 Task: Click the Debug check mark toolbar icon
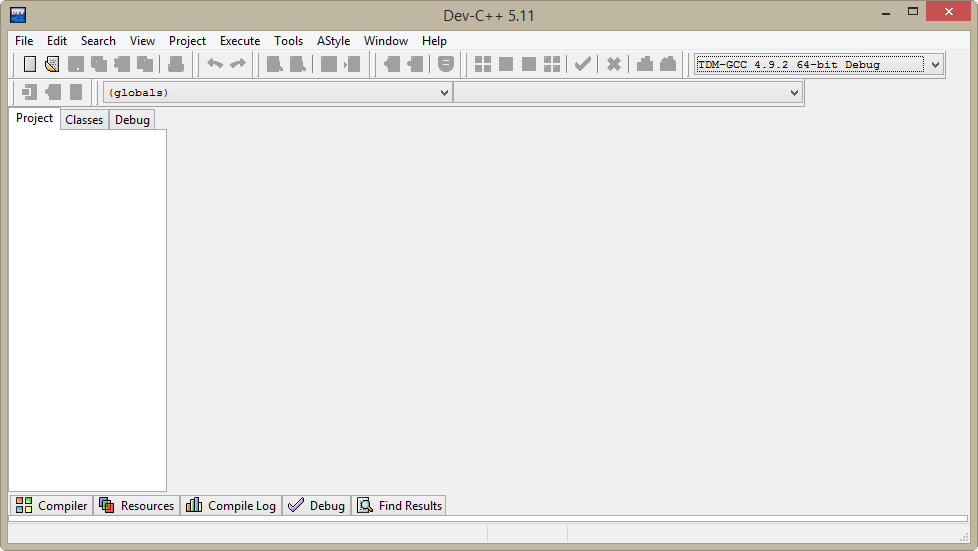[583, 64]
